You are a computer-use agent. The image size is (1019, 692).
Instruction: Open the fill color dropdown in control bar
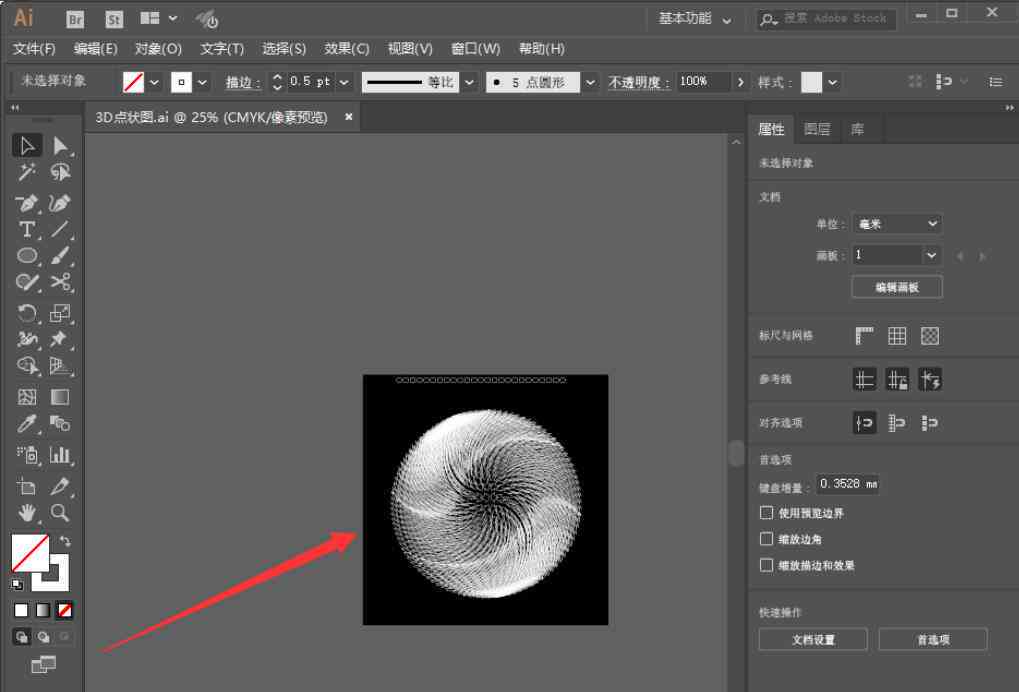click(x=154, y=83)
